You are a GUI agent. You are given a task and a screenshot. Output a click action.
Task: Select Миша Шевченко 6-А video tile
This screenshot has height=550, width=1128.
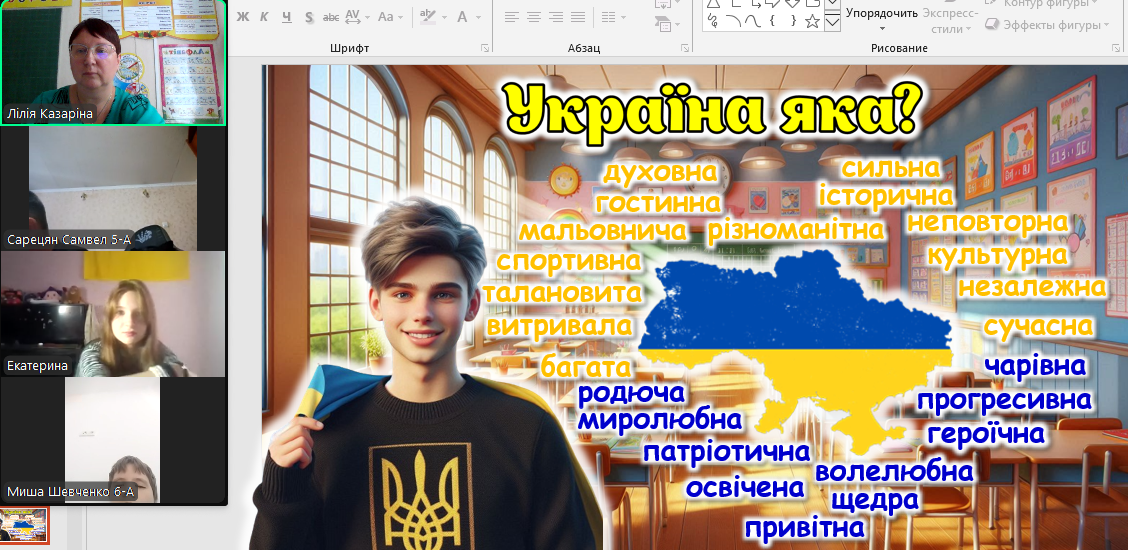[x=113, y=440]
